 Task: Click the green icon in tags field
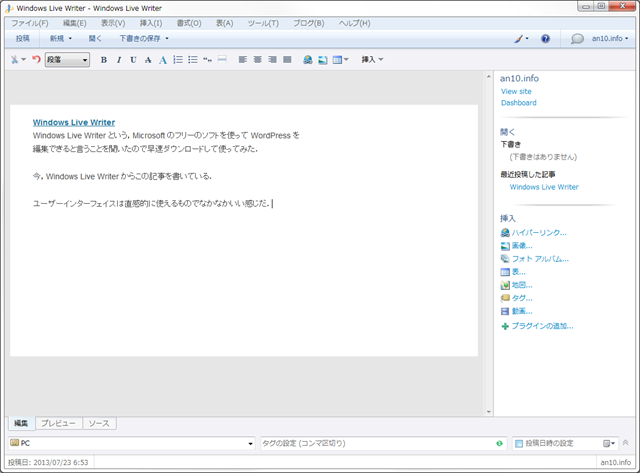click(499, 443)
